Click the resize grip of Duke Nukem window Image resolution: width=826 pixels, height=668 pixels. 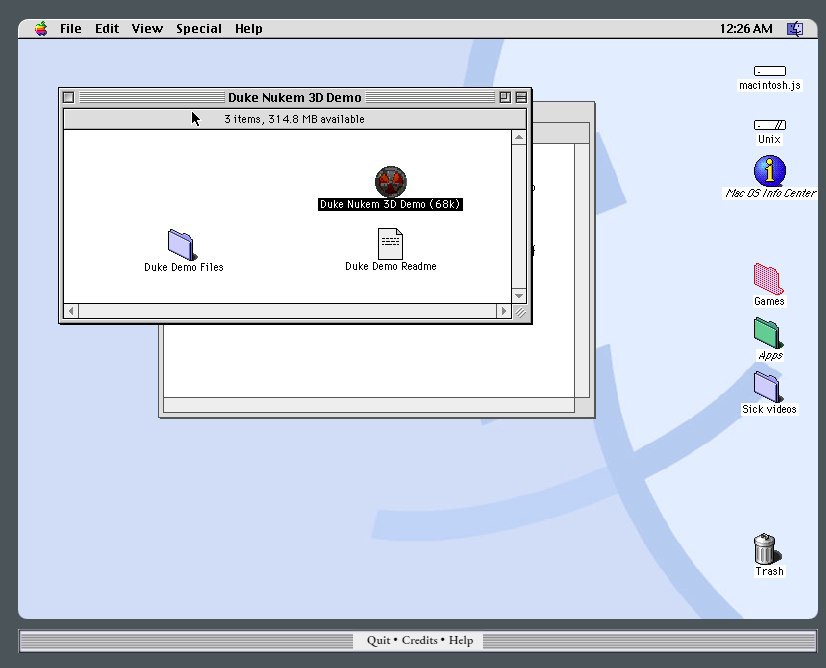pyautogui.click(x=519, y=312)
